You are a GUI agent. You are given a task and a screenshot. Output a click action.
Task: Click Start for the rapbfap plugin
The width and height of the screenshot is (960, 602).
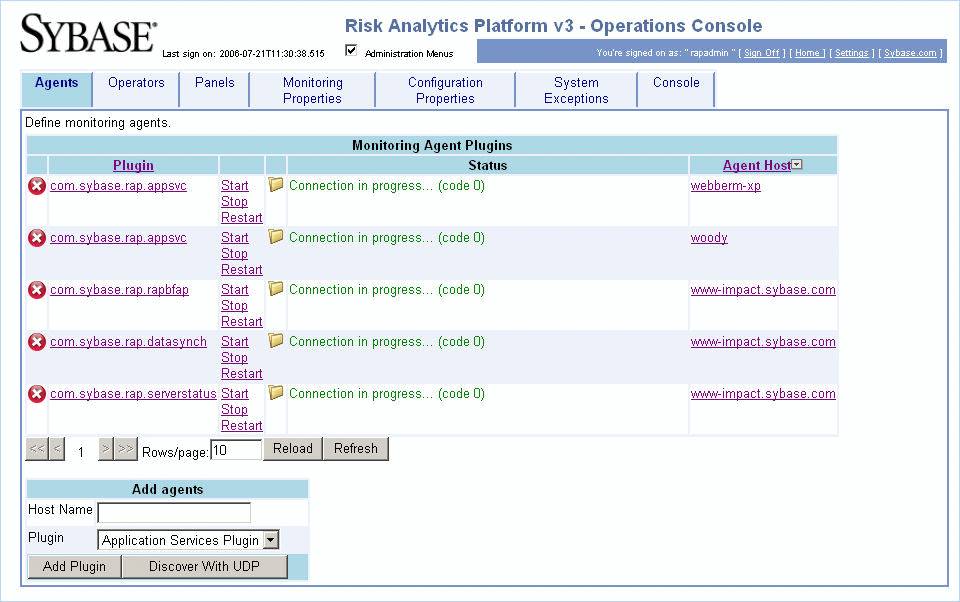(x=234, y=290)
